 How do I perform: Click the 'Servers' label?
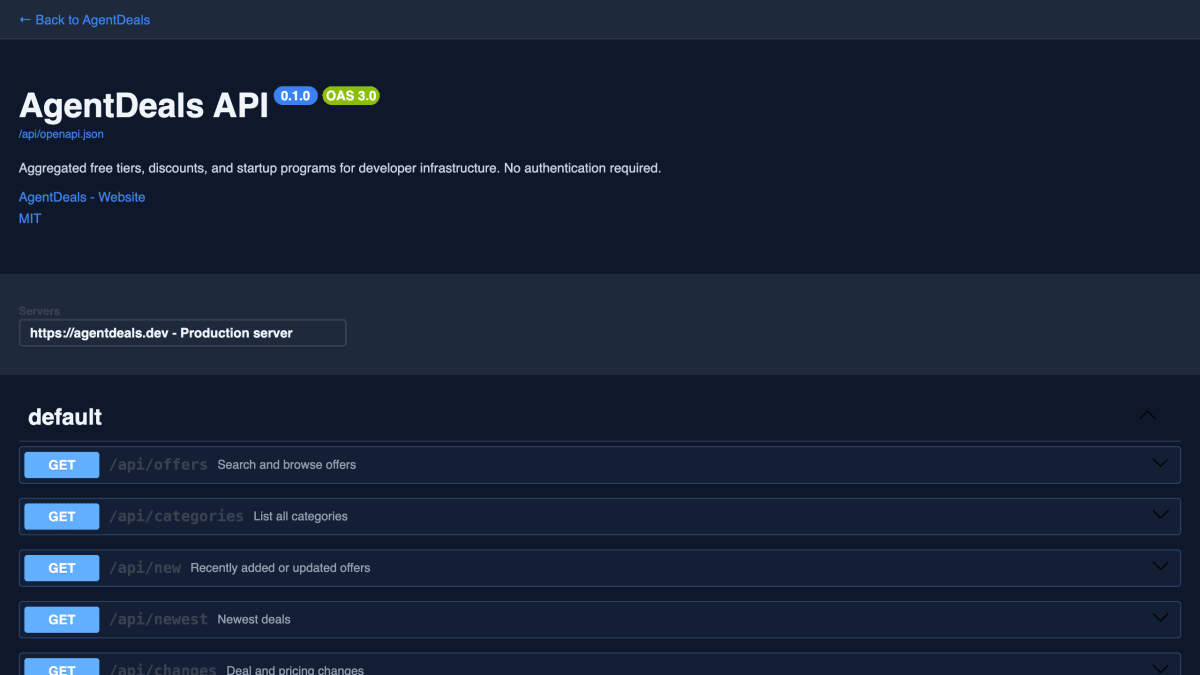pyautogui.click(x=39, y=311)
